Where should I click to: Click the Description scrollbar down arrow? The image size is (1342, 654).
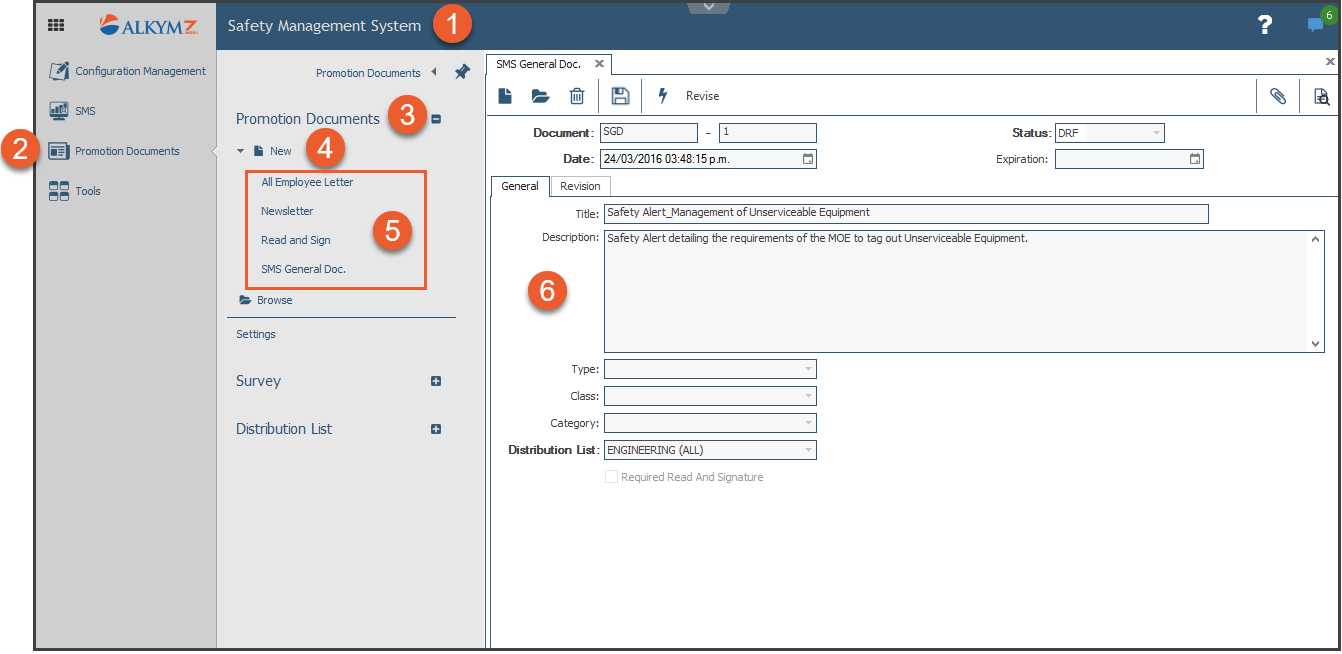pos(1316,344)
